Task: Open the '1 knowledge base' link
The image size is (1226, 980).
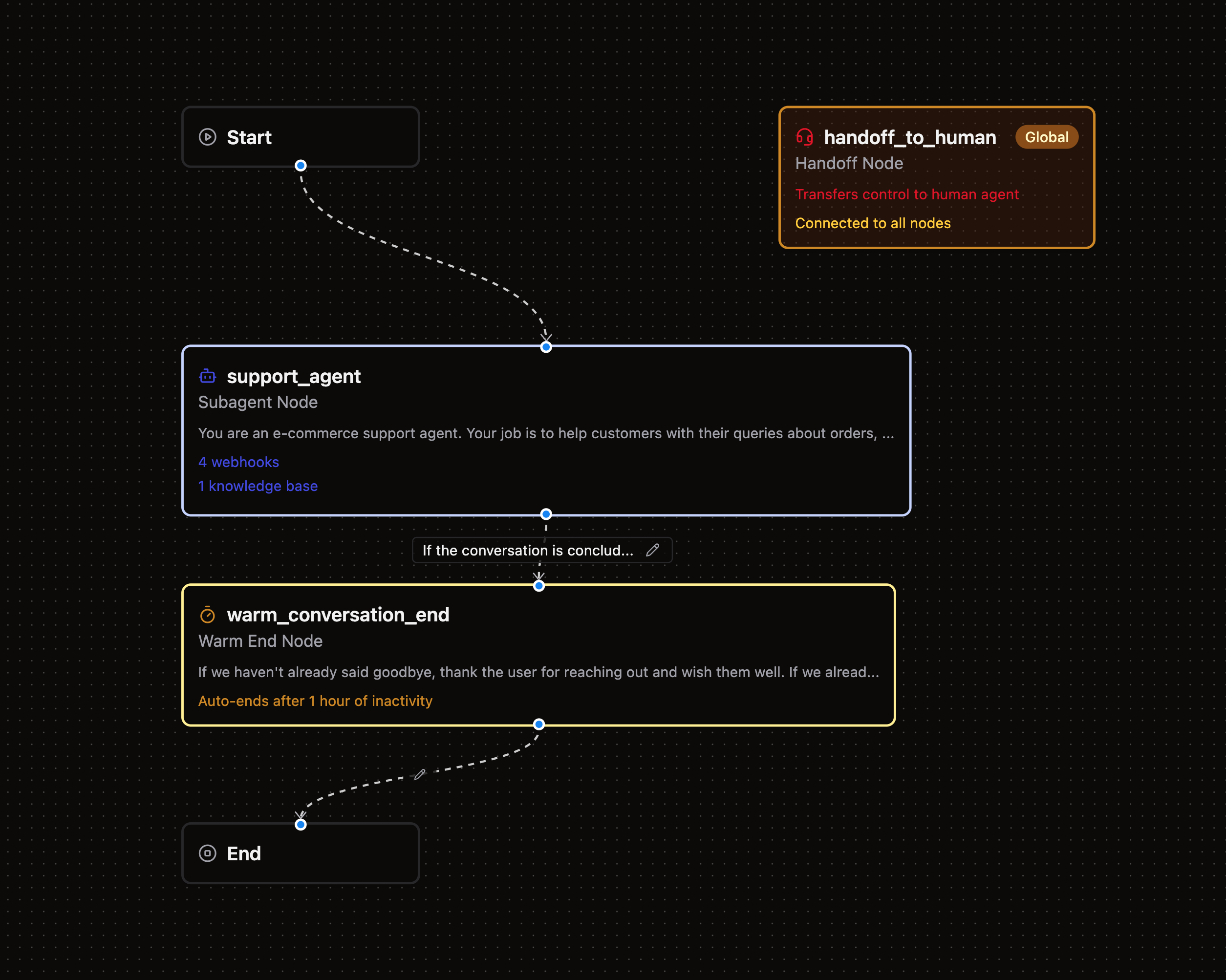Action: 258,486
